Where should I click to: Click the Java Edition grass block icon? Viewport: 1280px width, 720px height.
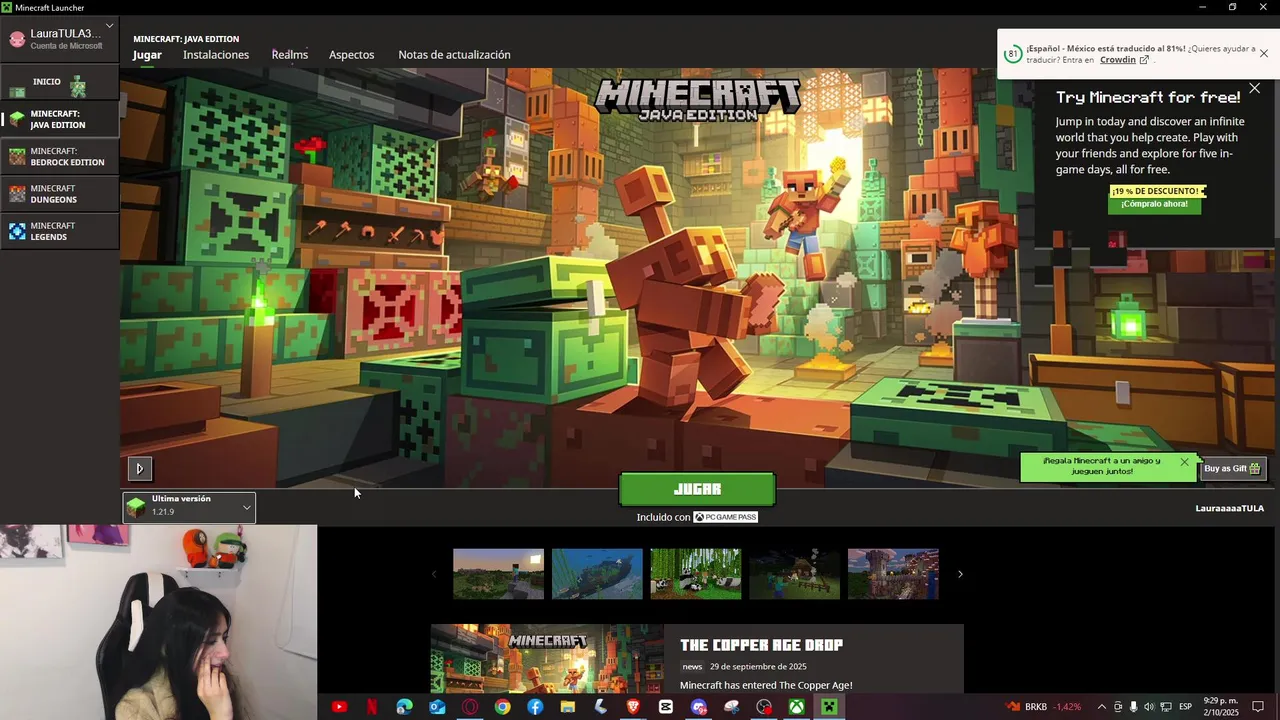(17, 120)
